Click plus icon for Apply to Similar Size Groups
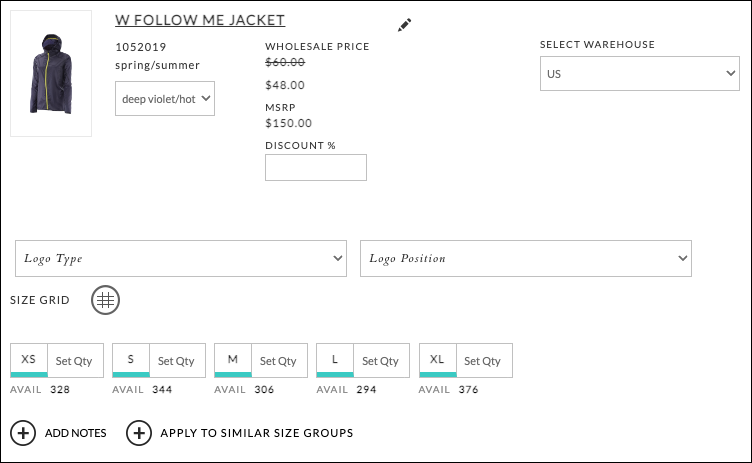 pyautogui.click(x=139, y=433)
